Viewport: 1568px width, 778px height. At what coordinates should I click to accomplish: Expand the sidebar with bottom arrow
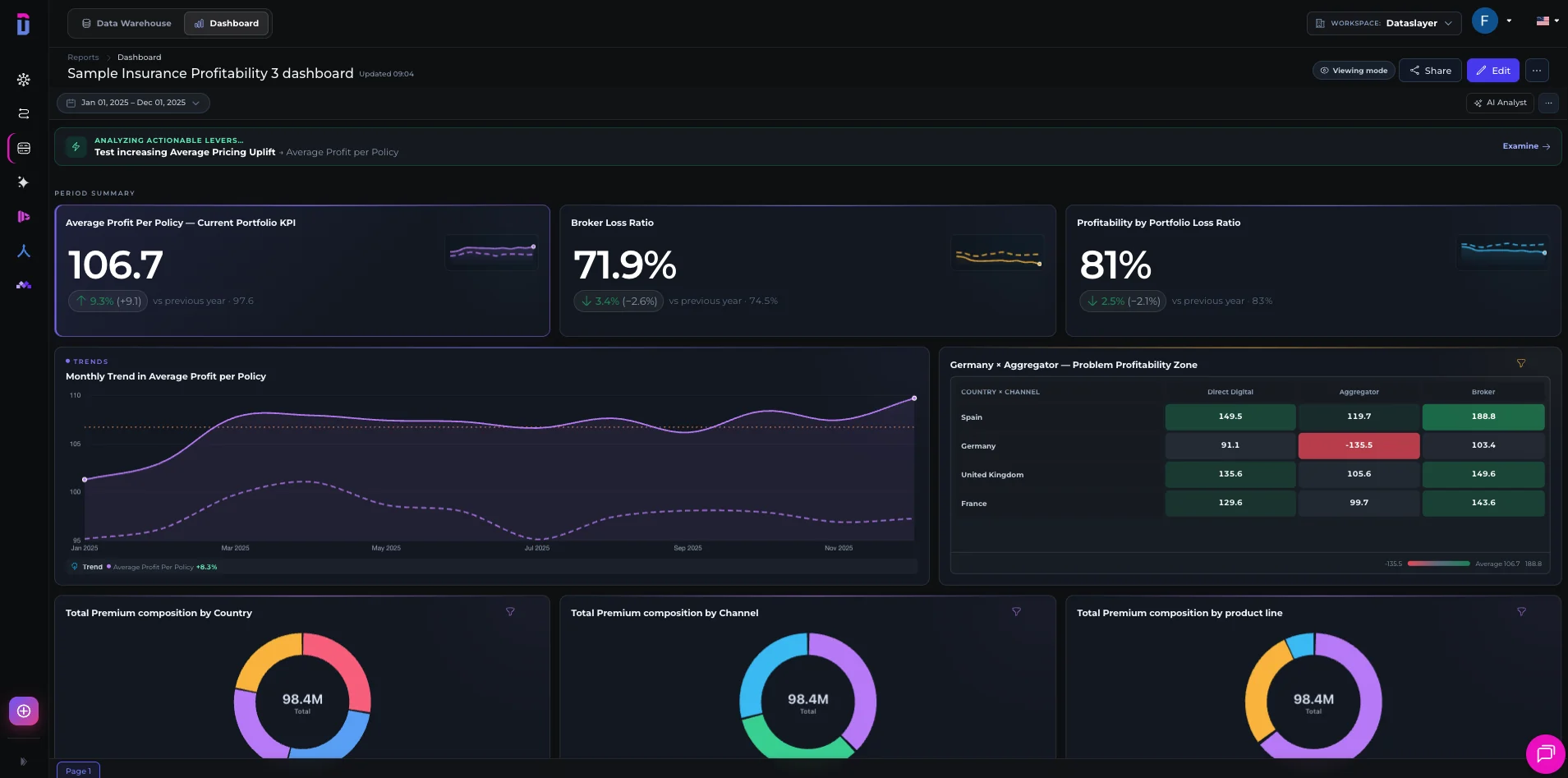(x=23, y=762)
